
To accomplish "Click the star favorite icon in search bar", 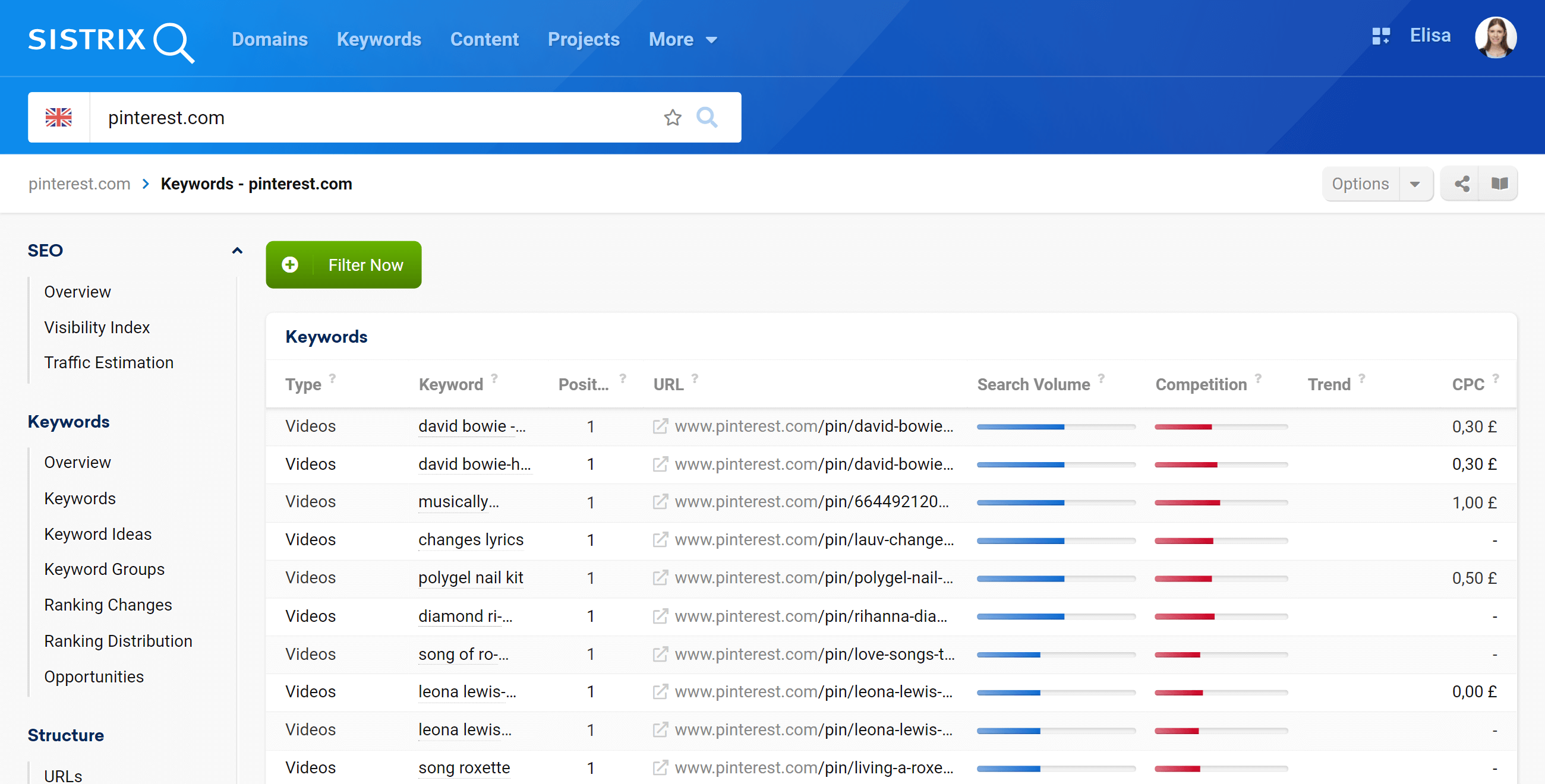I will click(673, 118).
